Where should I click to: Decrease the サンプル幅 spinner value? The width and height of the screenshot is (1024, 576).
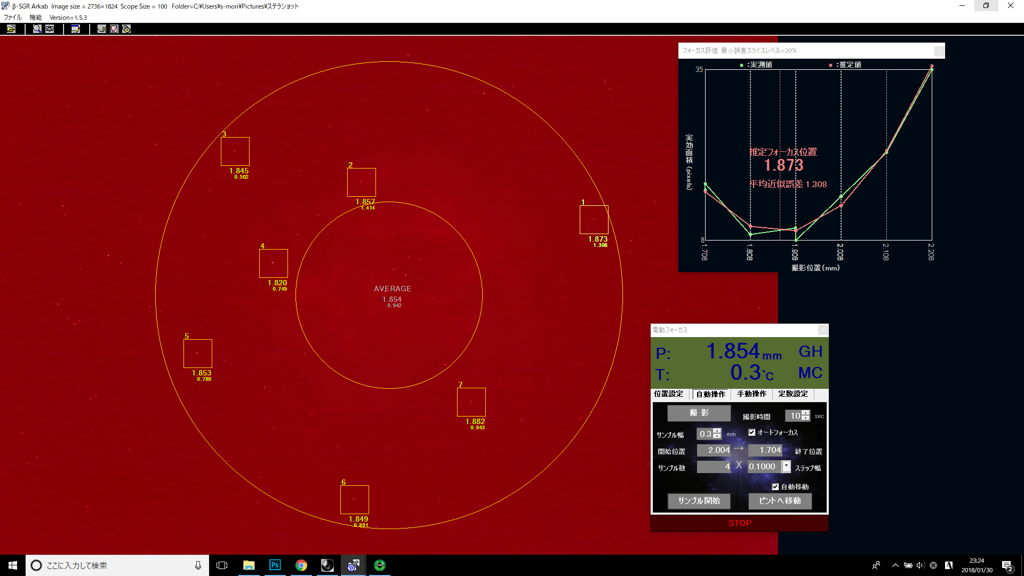click(x=717, y=437)
